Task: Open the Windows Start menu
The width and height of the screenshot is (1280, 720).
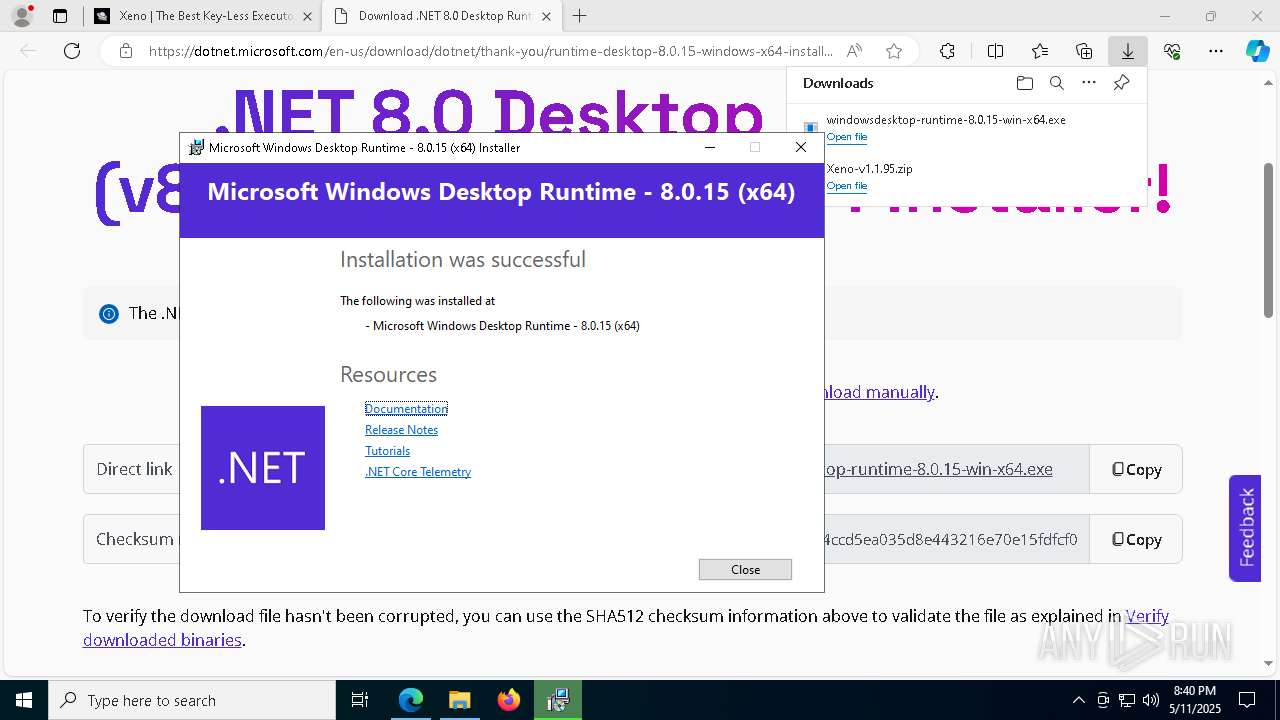Action: 23,700
